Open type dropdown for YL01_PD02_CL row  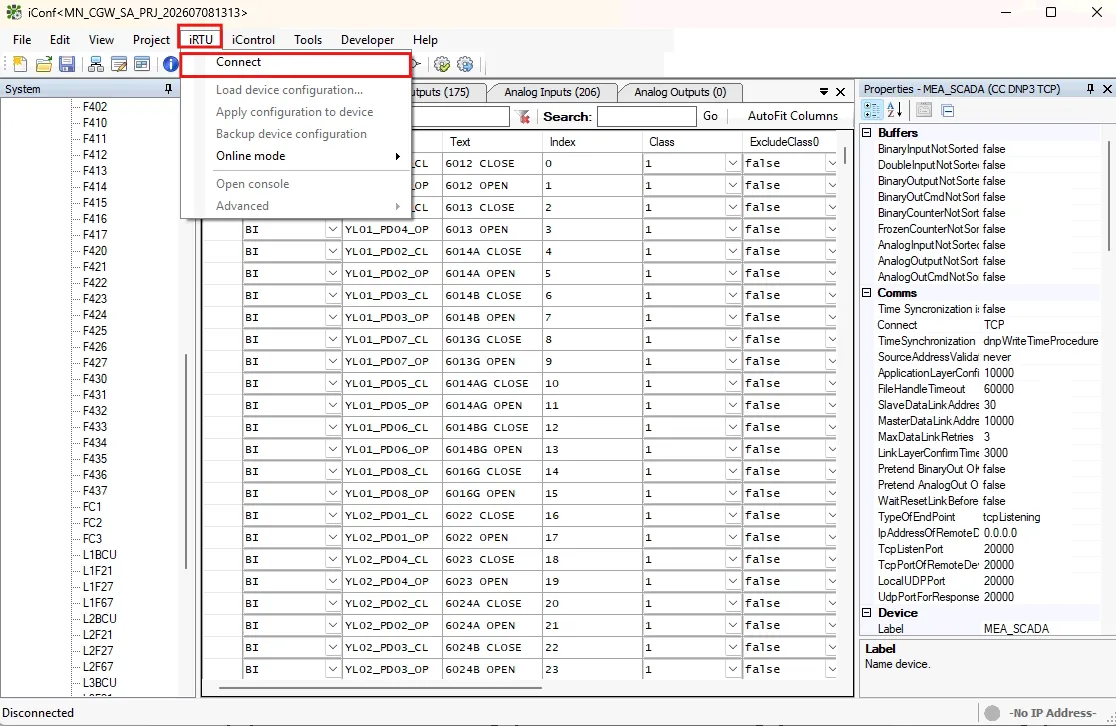tap(332, 251)
